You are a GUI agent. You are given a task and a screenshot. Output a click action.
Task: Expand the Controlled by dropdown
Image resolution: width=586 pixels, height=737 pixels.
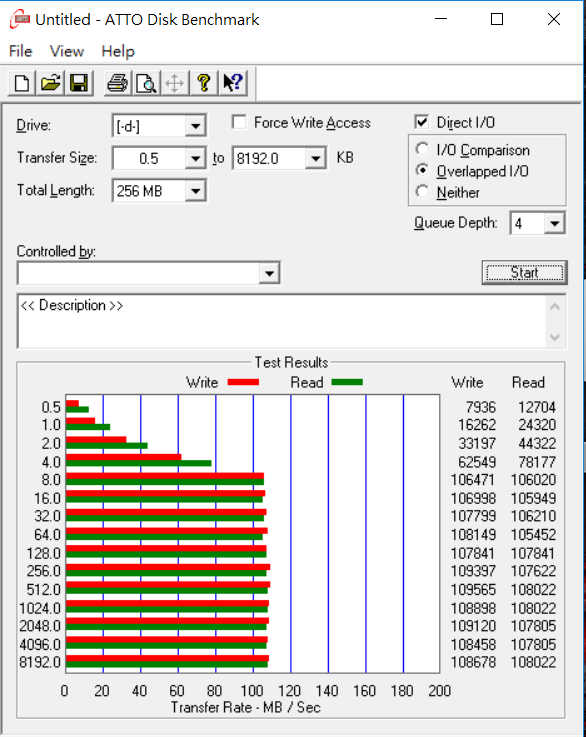tap(269, 273)
